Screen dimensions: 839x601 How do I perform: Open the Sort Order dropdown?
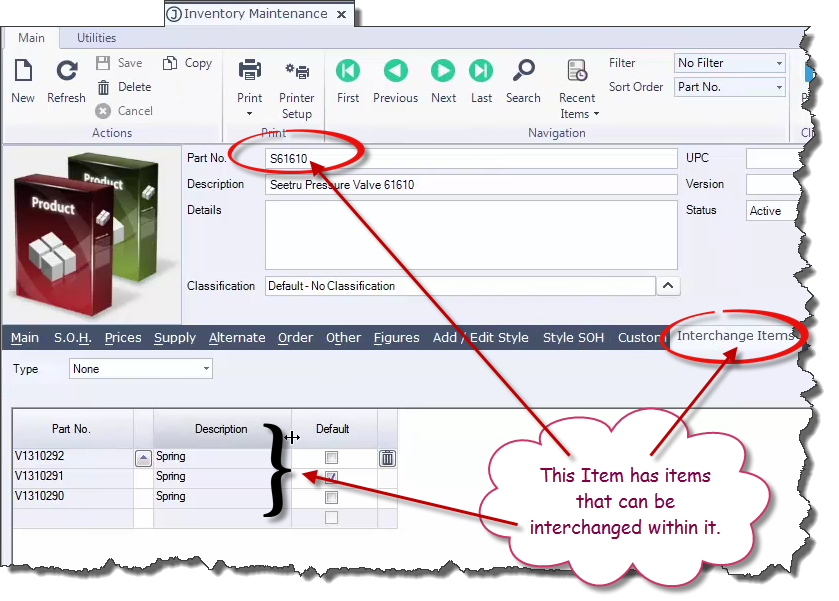click(x=730, y=87)
